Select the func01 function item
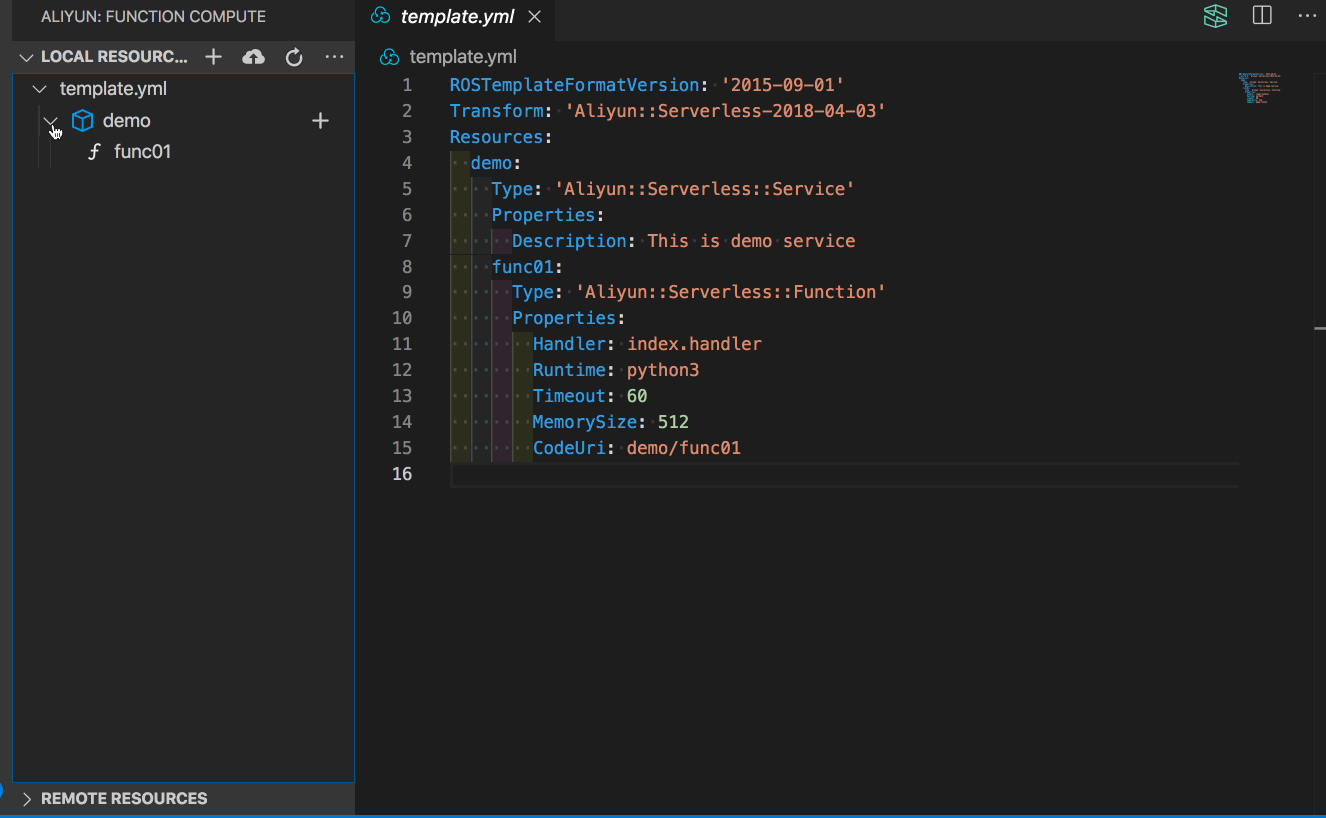The height and width of the screenshot is (818, 1326). pyautogui.click(x=142, y=152)
